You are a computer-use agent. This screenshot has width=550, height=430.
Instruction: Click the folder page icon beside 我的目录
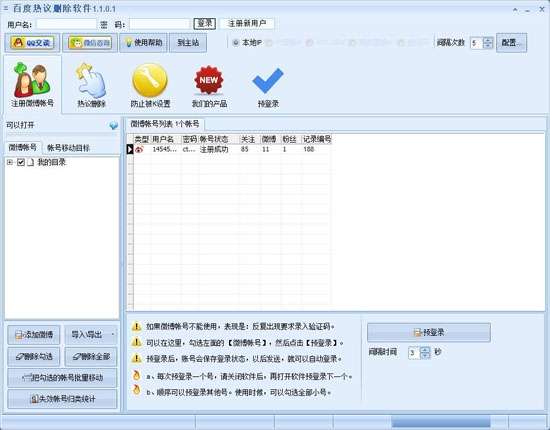[31, 162]
